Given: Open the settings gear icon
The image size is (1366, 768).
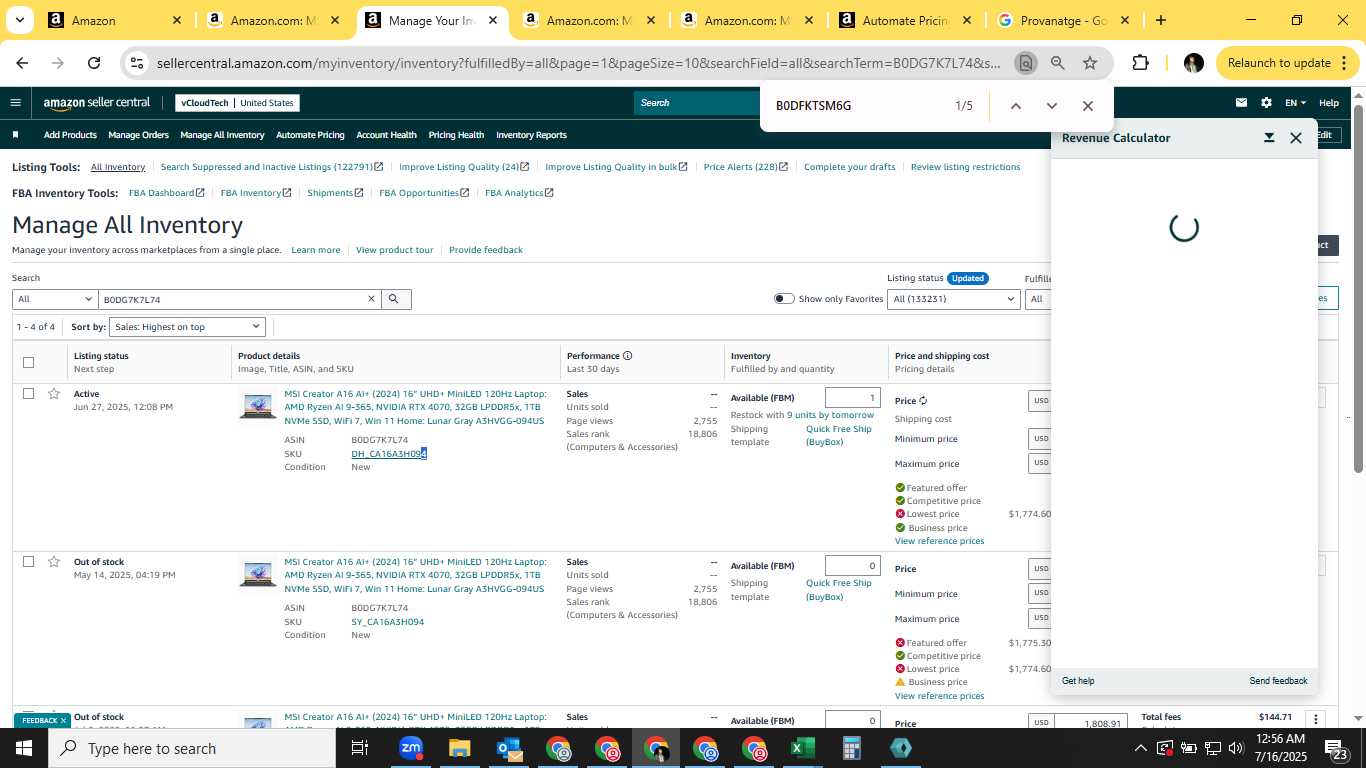Looking at the screenshot, I should tap(1266, 103).
